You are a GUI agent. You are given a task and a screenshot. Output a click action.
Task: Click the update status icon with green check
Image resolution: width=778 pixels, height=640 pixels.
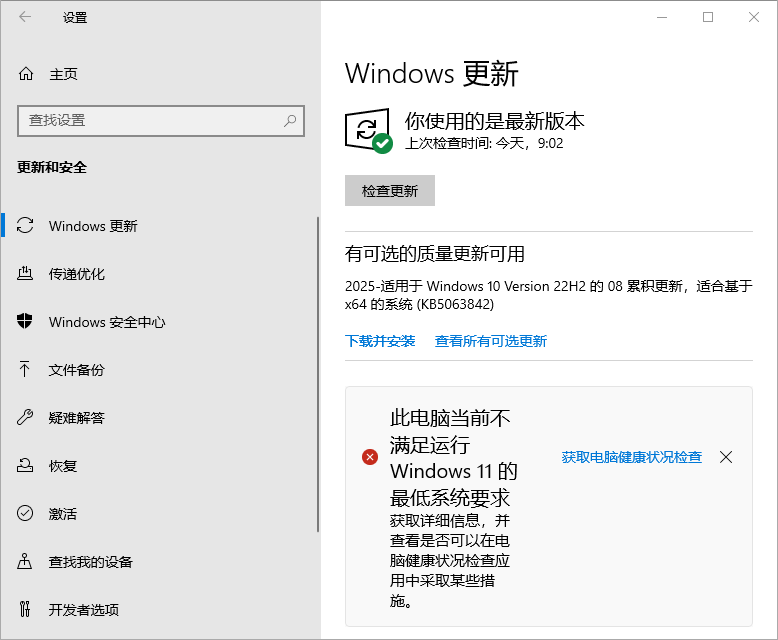point(368,130)
